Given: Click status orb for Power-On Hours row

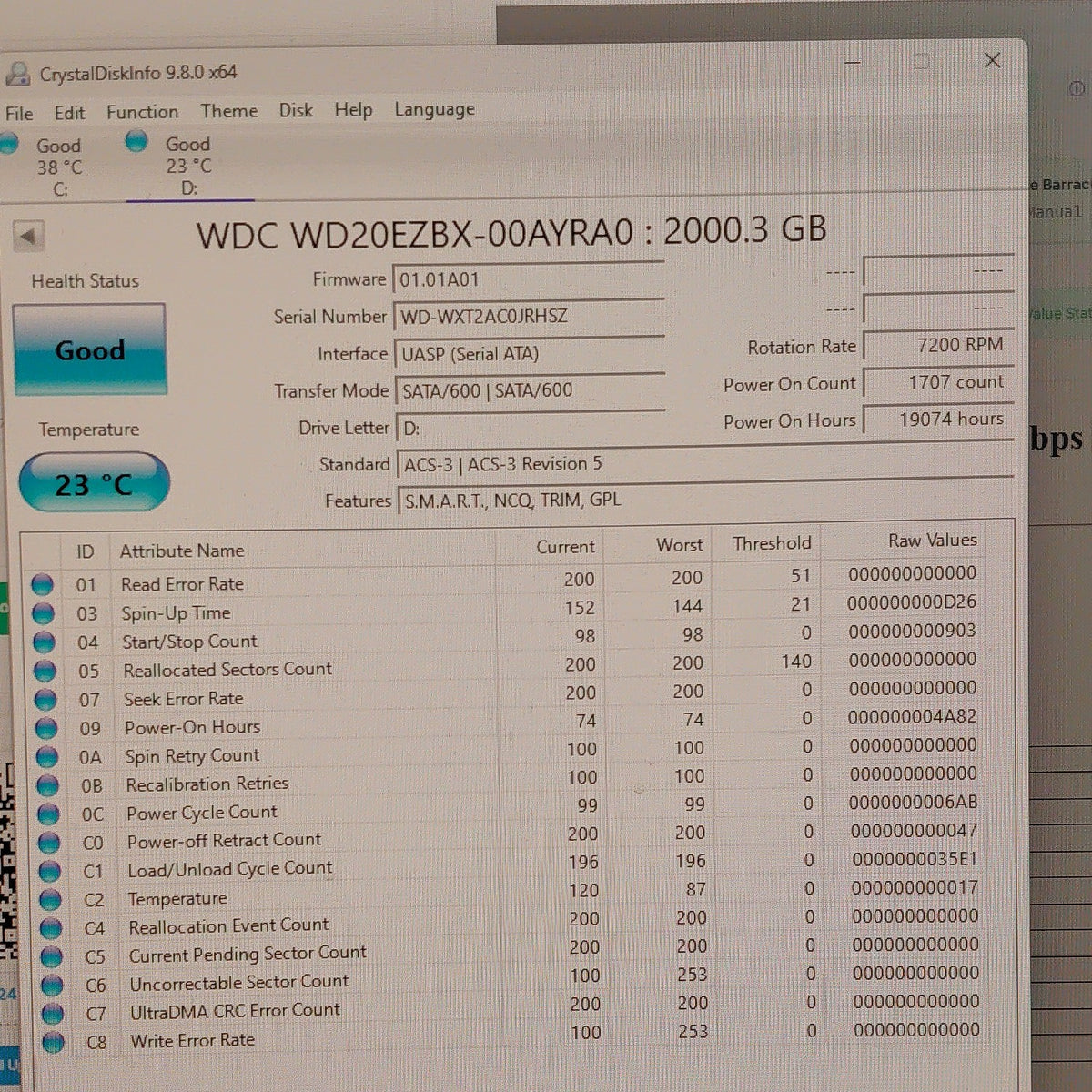Looking at the screenshot, I should click(x=46, y=729).
